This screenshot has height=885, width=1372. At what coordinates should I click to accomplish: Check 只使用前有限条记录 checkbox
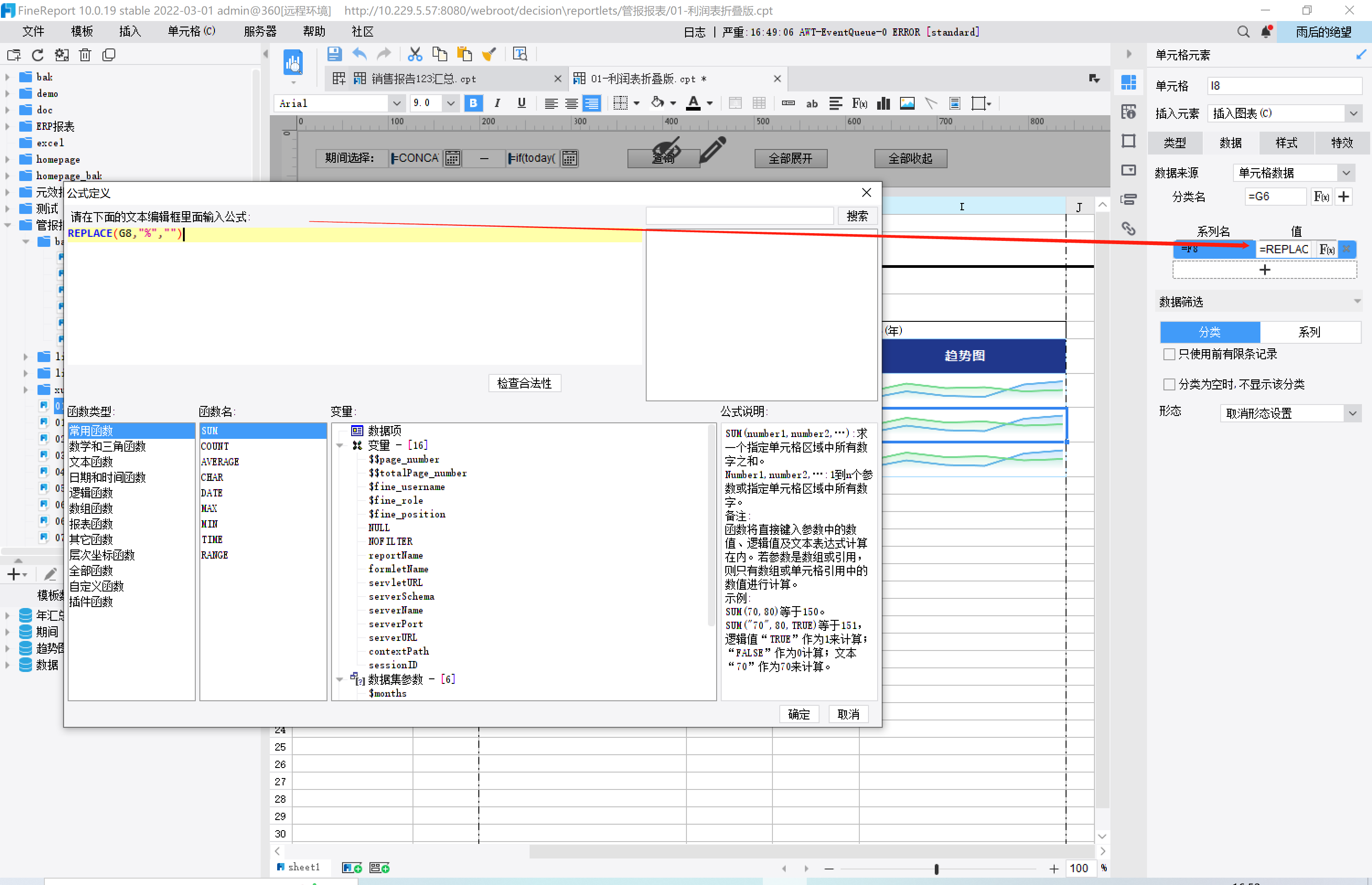(x=1169, y=354)
